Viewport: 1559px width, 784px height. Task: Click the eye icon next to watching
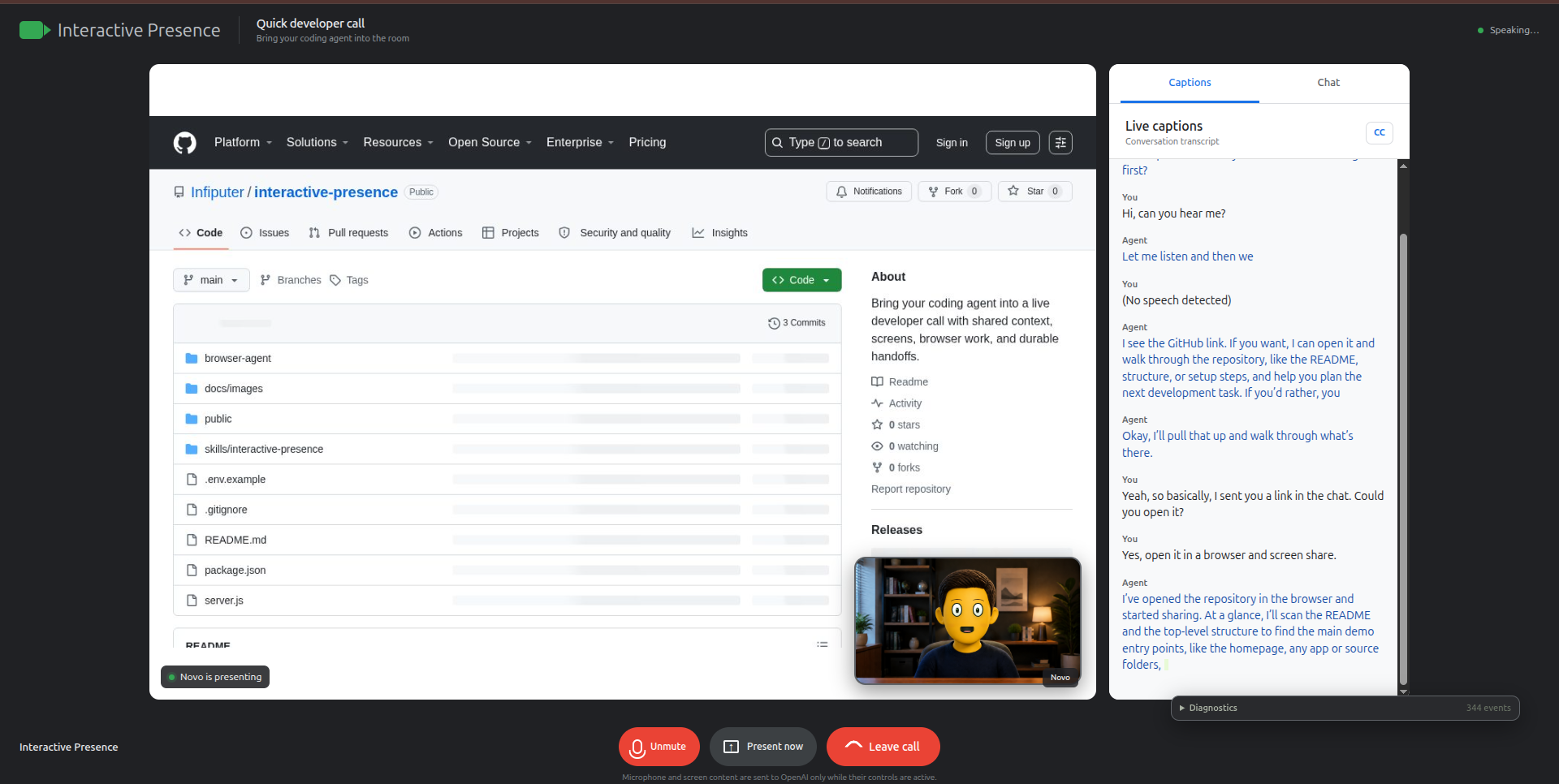pyautogui.click(x=877, y=446)
